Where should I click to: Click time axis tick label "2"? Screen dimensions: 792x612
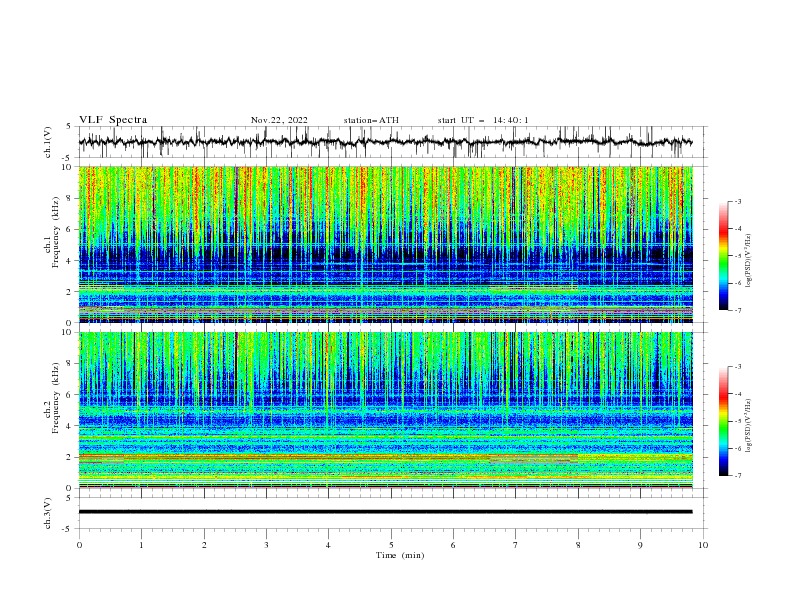(x=204, y=545)
